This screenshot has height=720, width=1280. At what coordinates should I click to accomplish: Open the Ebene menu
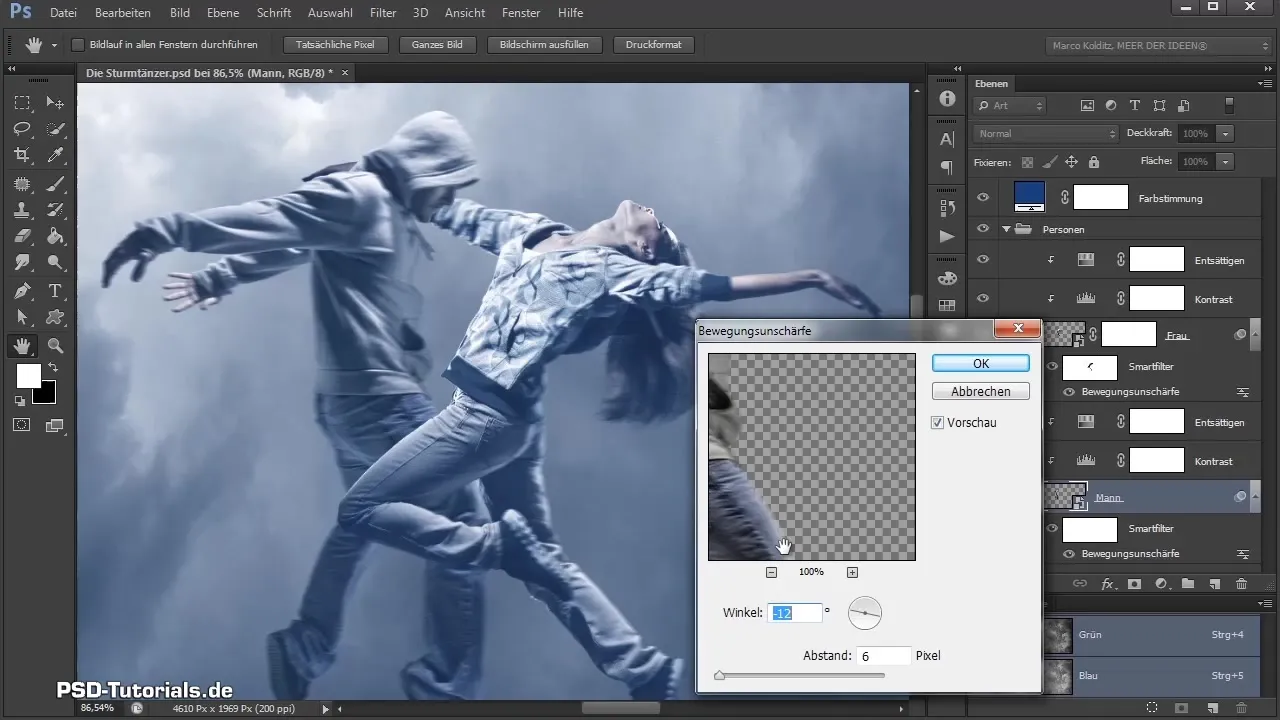(223, 14)
